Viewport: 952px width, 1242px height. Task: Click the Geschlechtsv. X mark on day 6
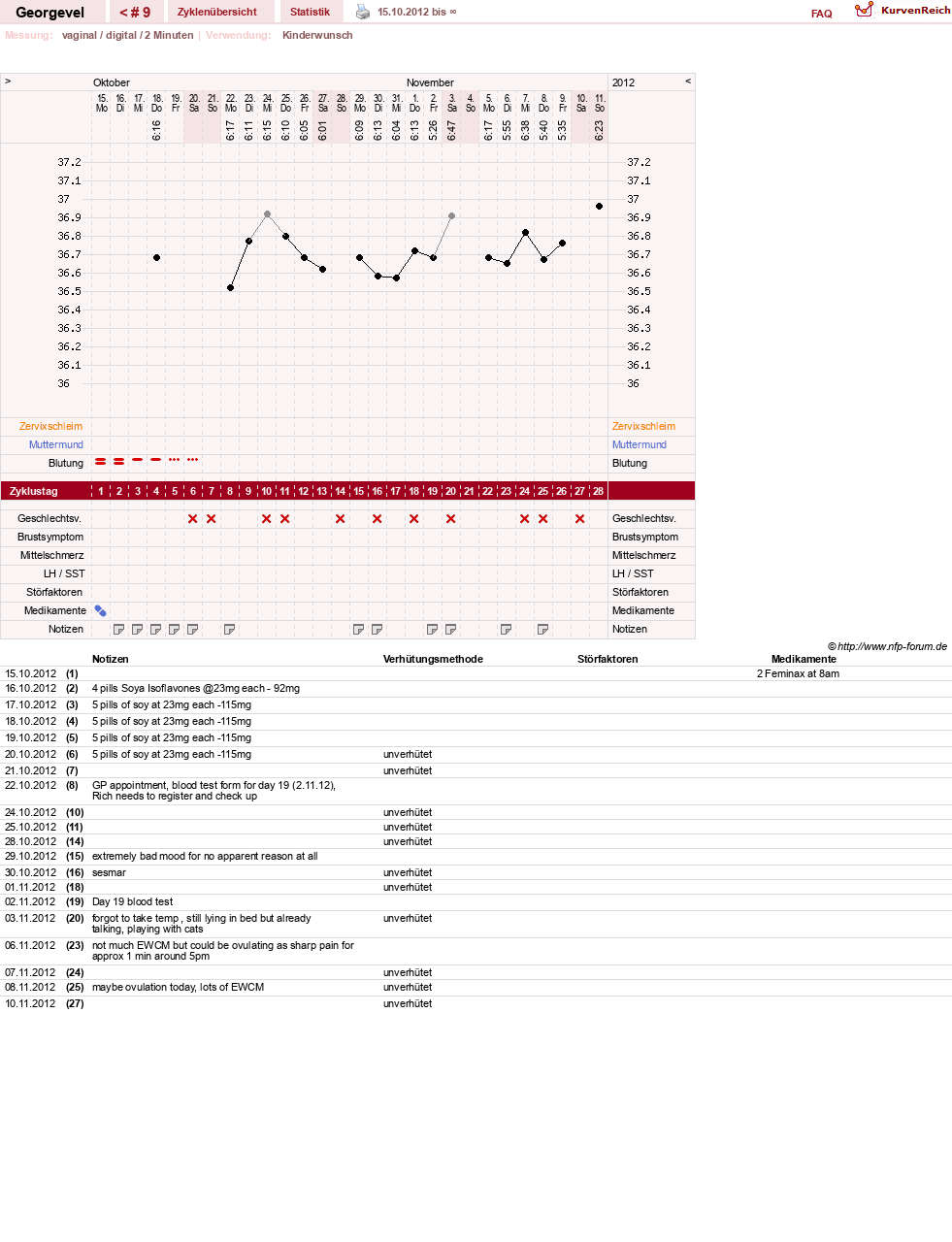(192, 518)
